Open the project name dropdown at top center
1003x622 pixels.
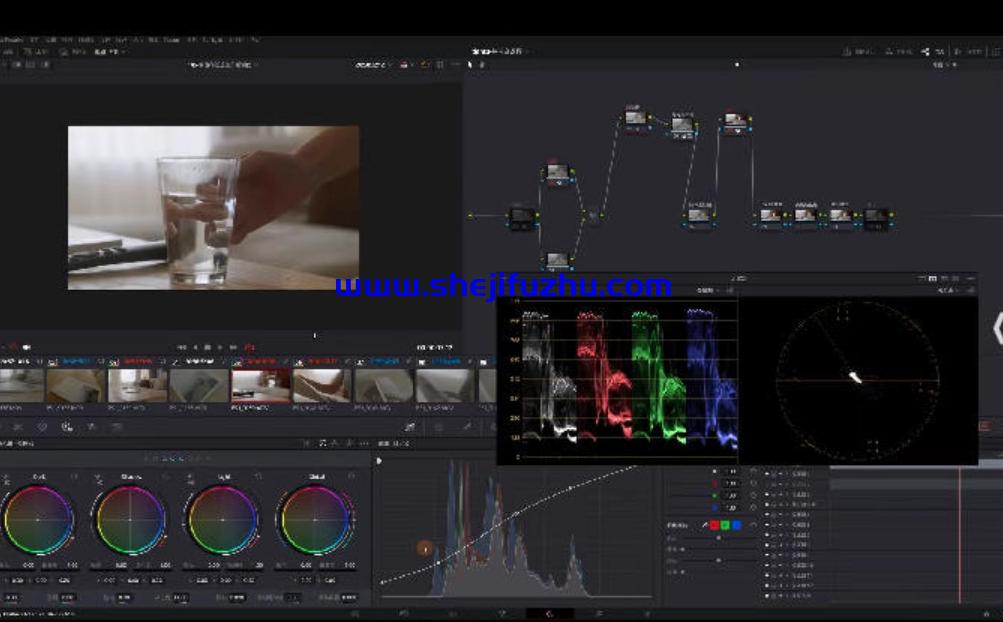coord(500,51)
